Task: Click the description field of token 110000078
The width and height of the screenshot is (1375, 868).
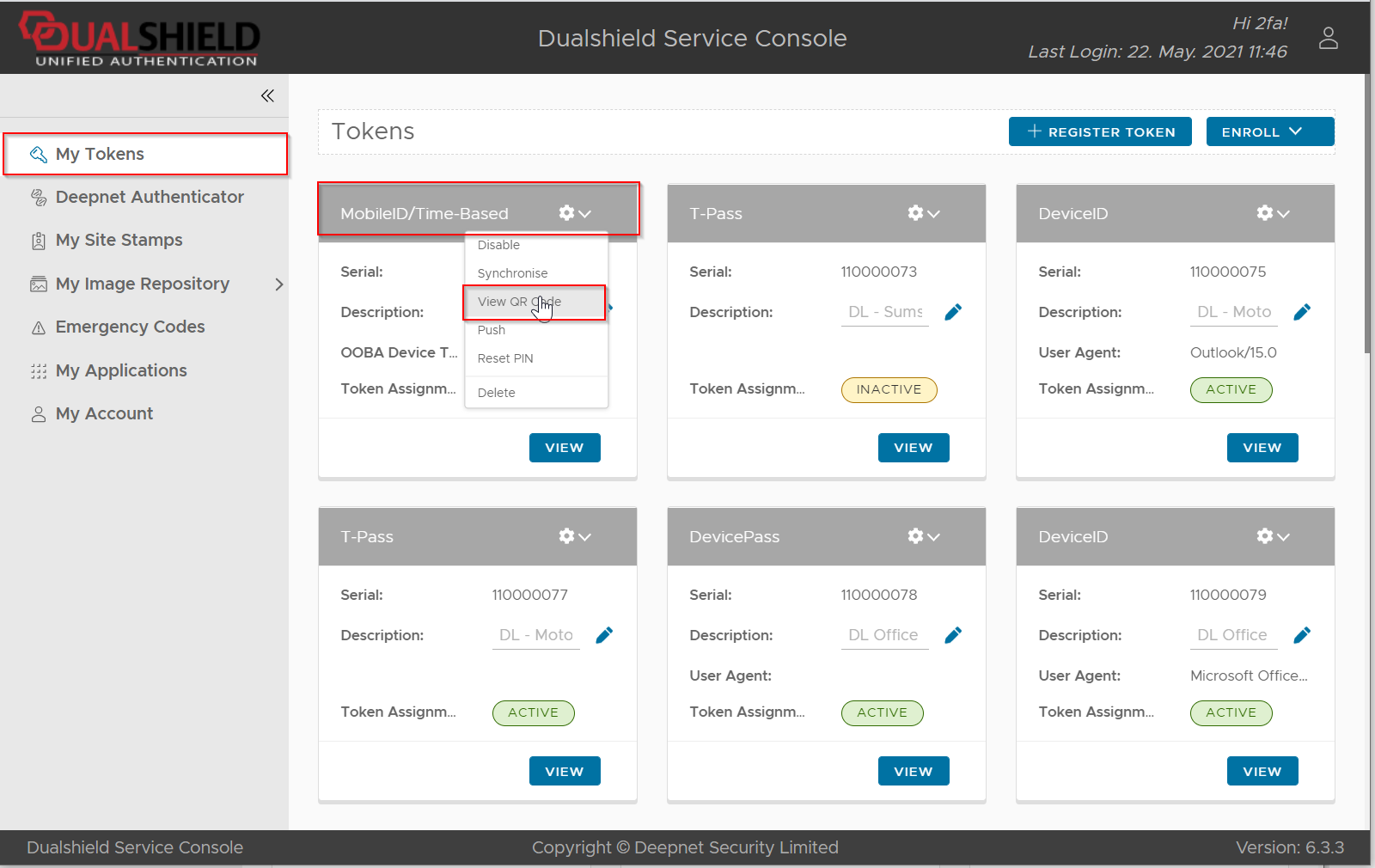Action: tap(883, 635)
